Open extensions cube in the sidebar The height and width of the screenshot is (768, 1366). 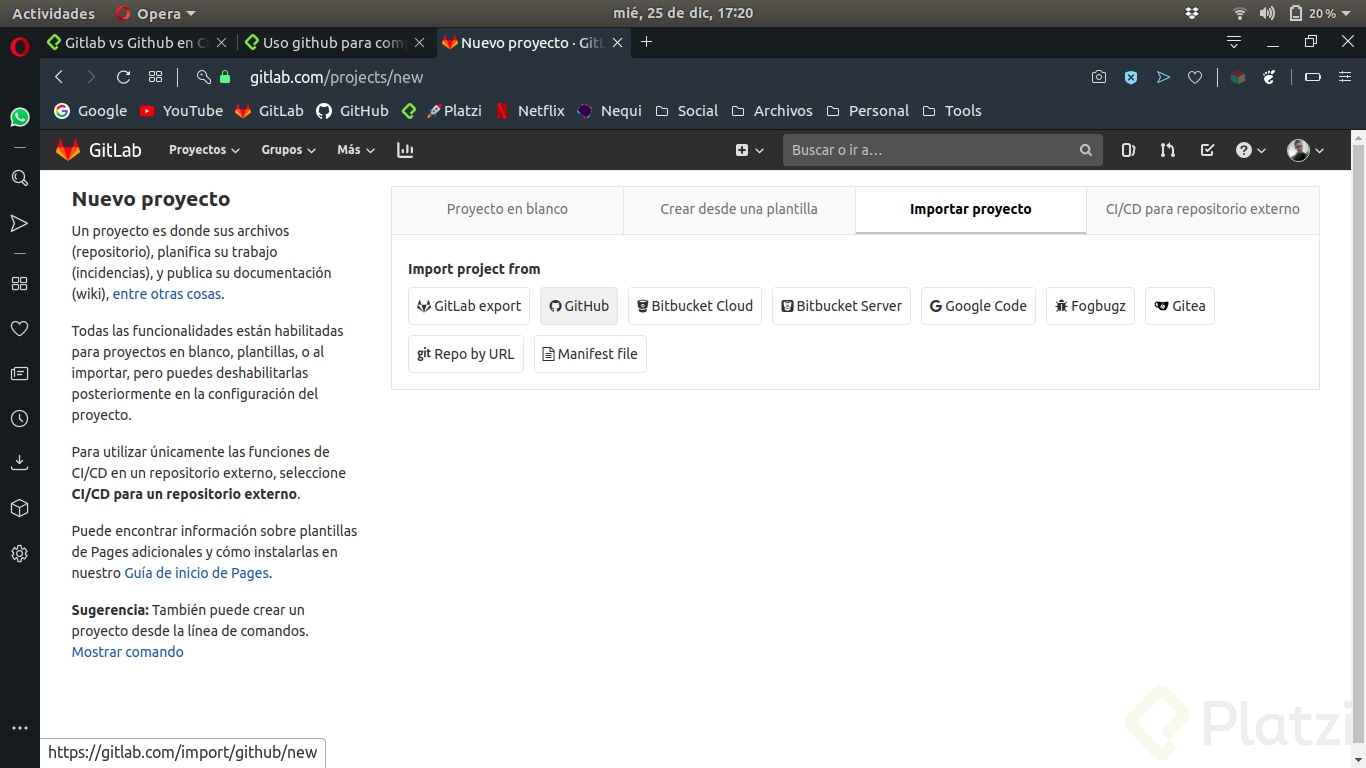(x=19, y=508)
